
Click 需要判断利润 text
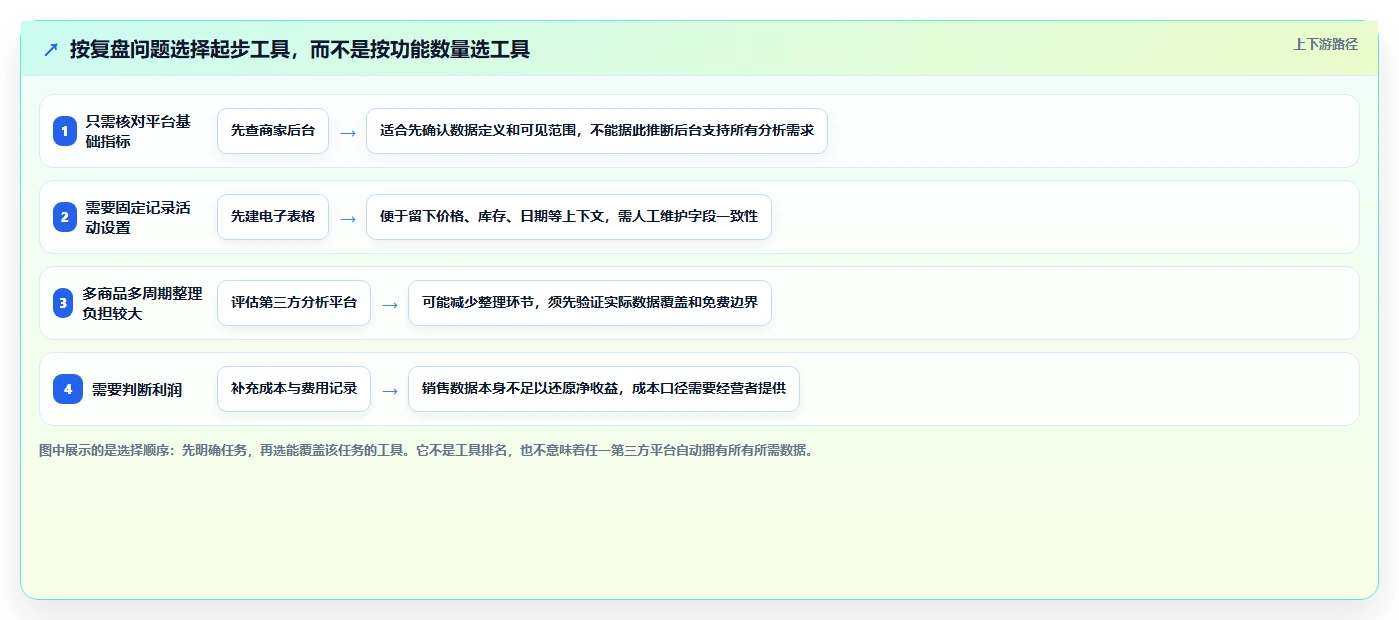click(x=137, y=390)
